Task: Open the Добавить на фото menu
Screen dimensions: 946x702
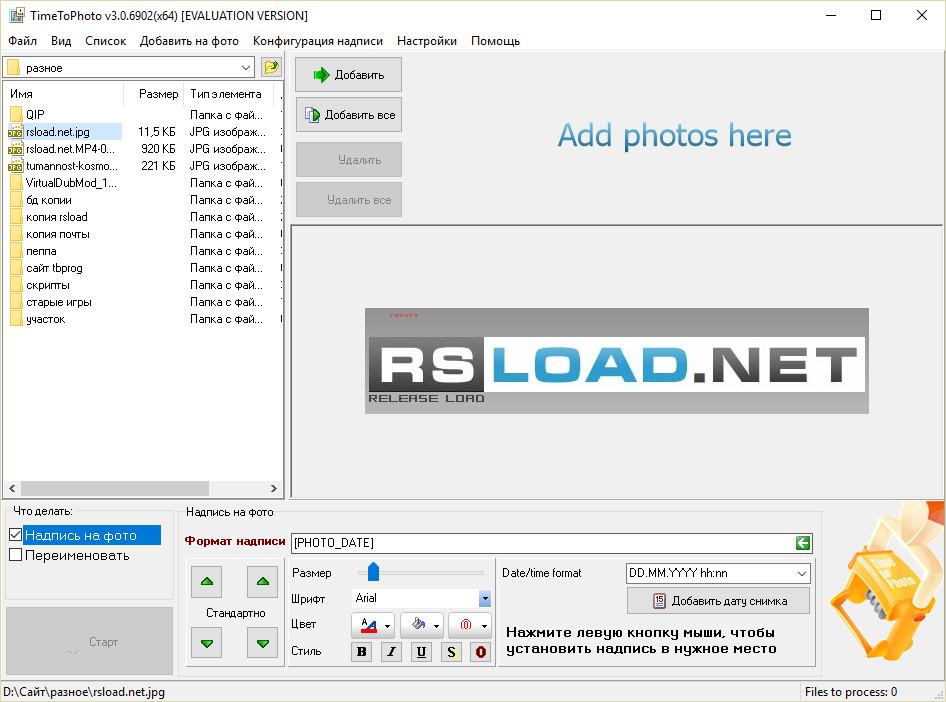Action: pyautogui.click(x=189, y=40)
